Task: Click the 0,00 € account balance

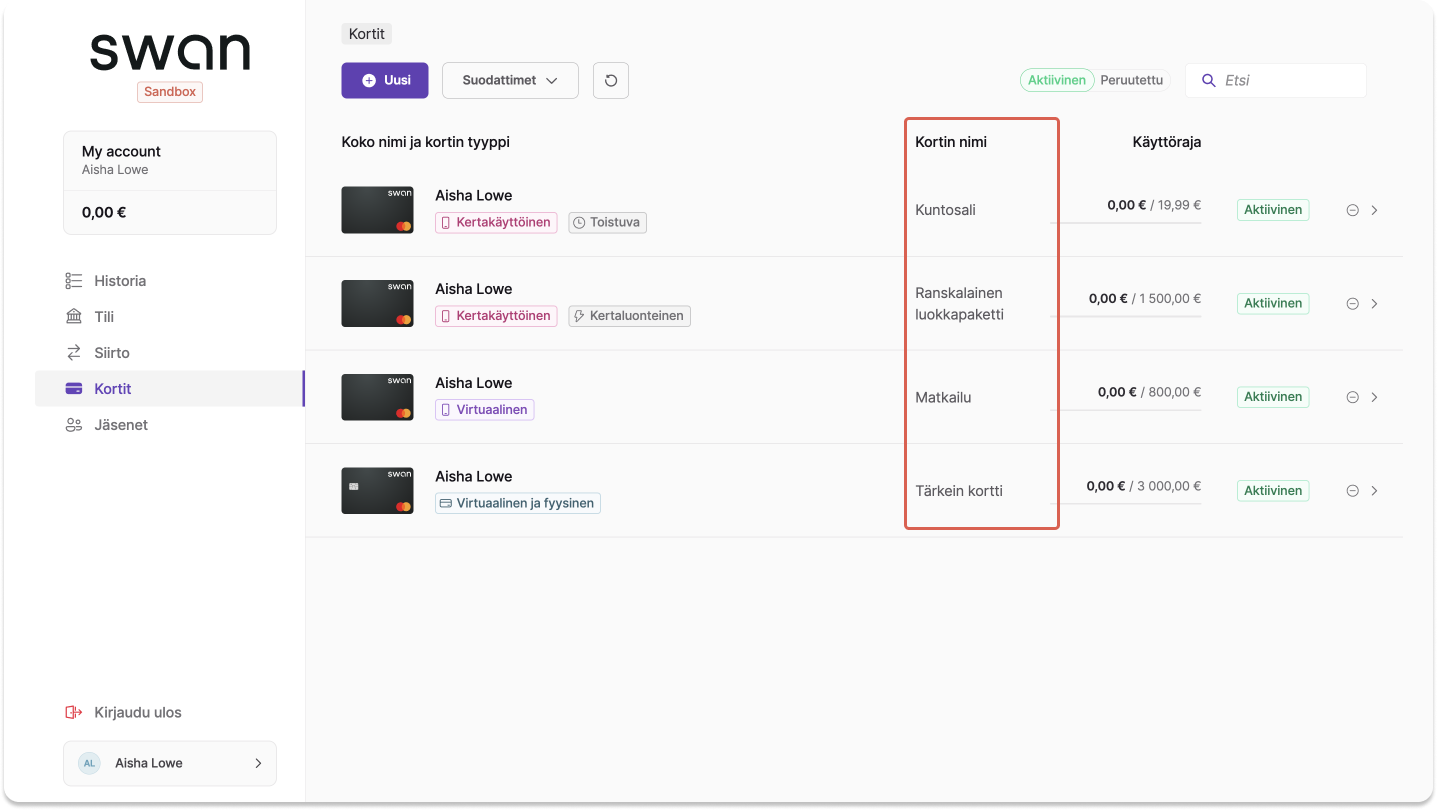Action: 104,212
